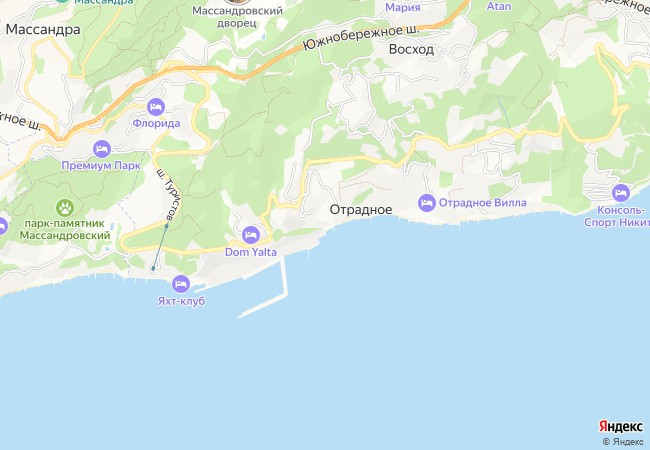The width and height of the screenshot is (650, 450).
Task: Open the Dom Yalta hotel pin
Action: pyautogui.click(x=251, y=235)
